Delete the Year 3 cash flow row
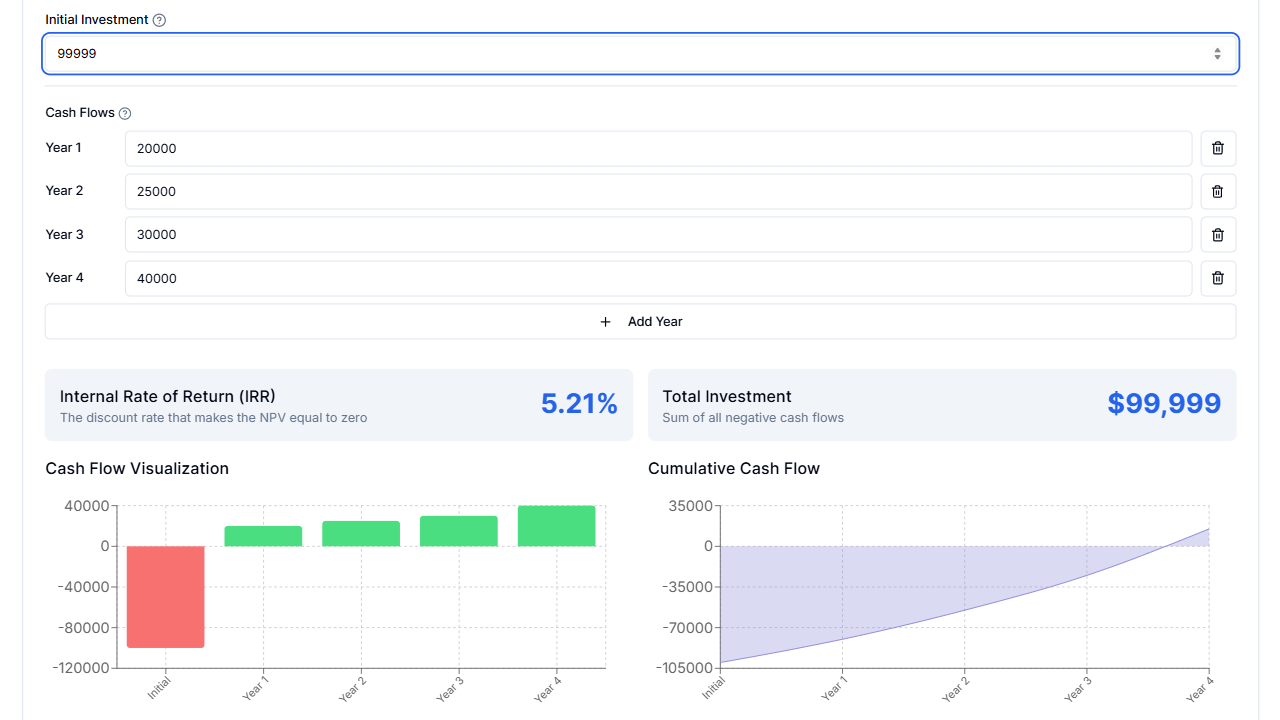This screenshot has height=720, width=1280. [x=1217, y=234]
